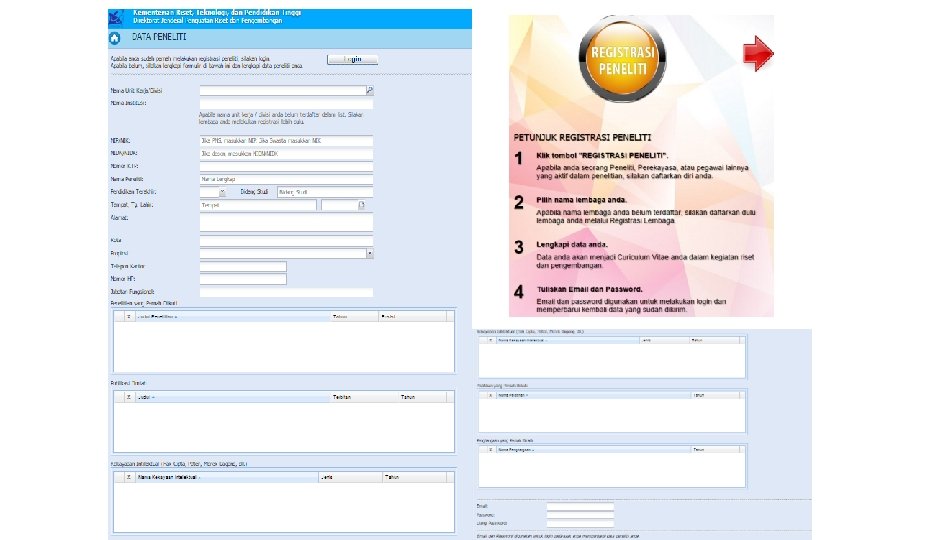Screen dimensions: 936x540
Task: Sort by Judul Penelitian column header
Action: (x=232, y=316)
